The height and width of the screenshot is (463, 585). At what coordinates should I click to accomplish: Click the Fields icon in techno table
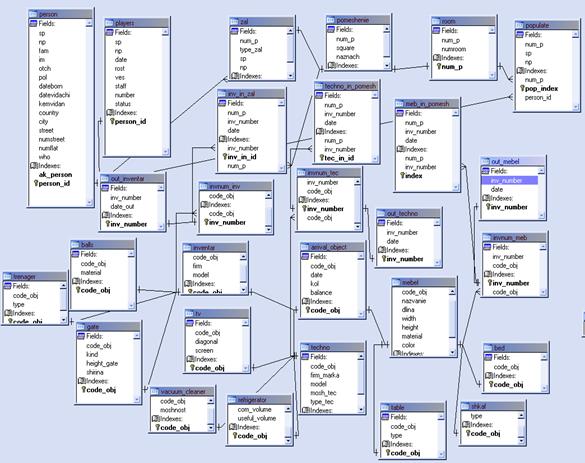(x=305, y=357)
